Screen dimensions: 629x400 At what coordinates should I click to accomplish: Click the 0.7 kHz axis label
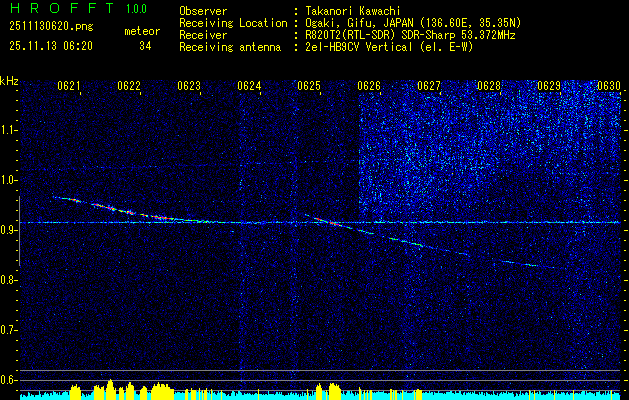(x=8, y=330)
